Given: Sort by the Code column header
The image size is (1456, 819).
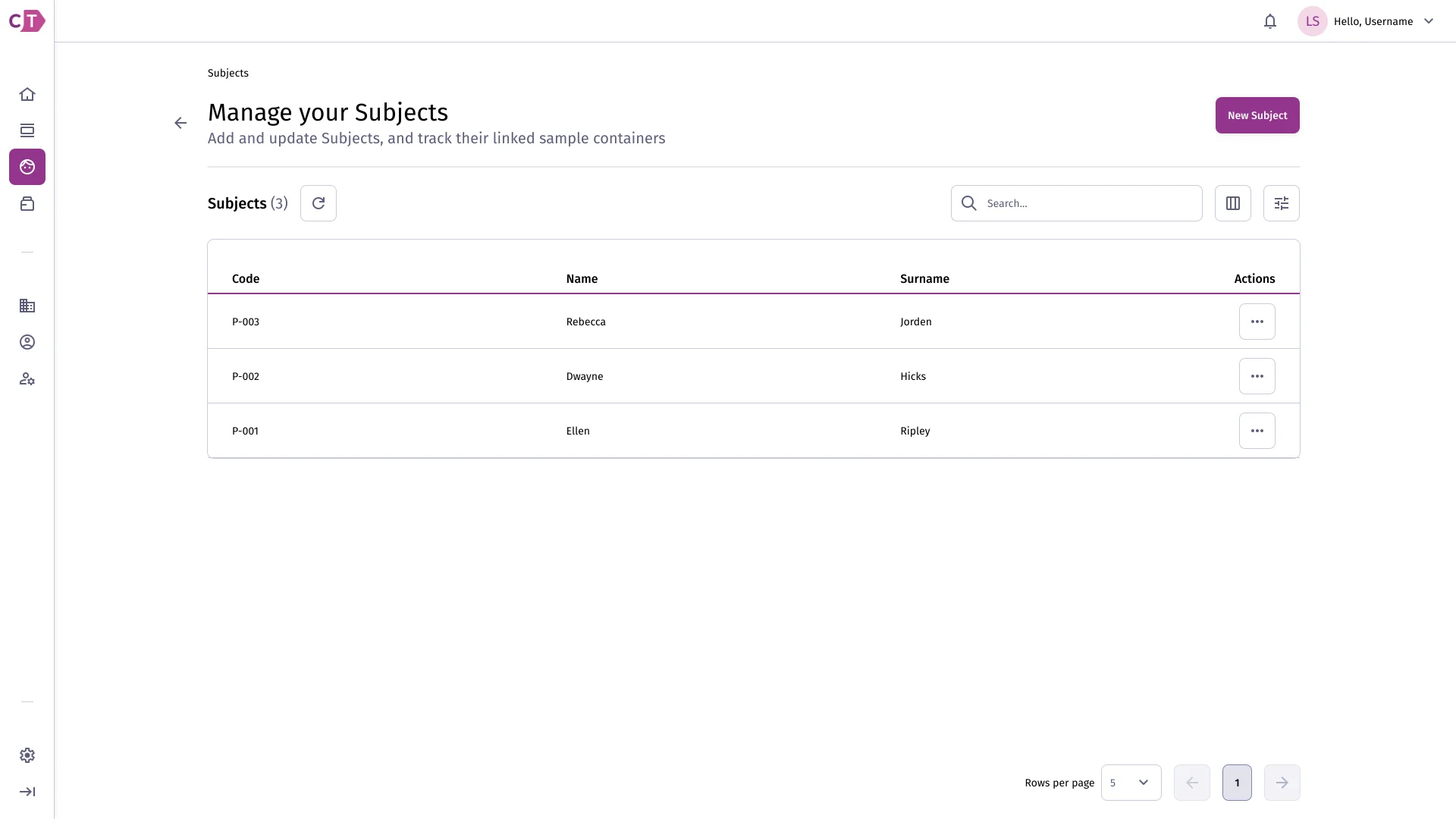Looking at the screenshot, I should point(246,278).
